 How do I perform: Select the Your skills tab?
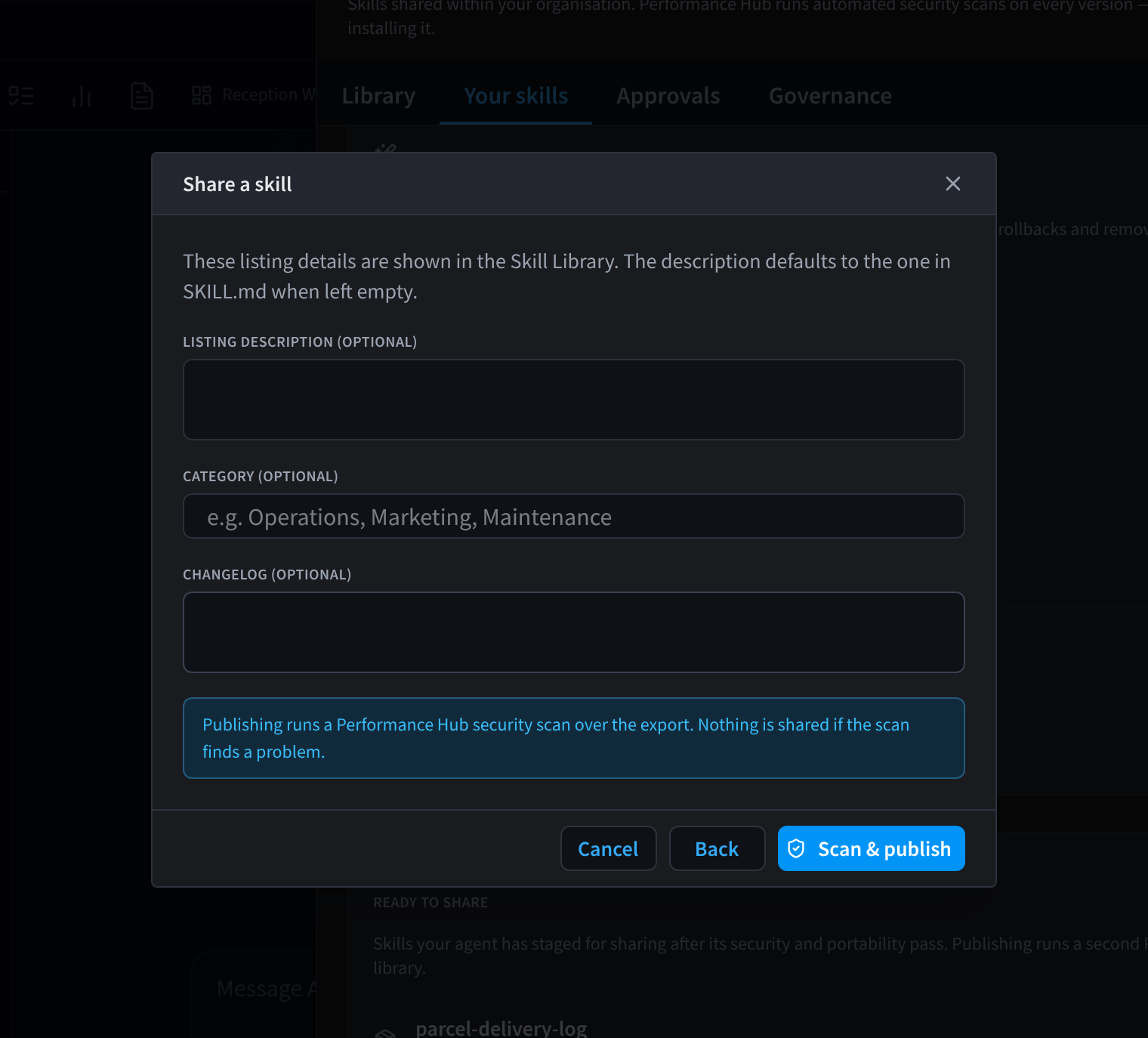click(x=516, y=96)
